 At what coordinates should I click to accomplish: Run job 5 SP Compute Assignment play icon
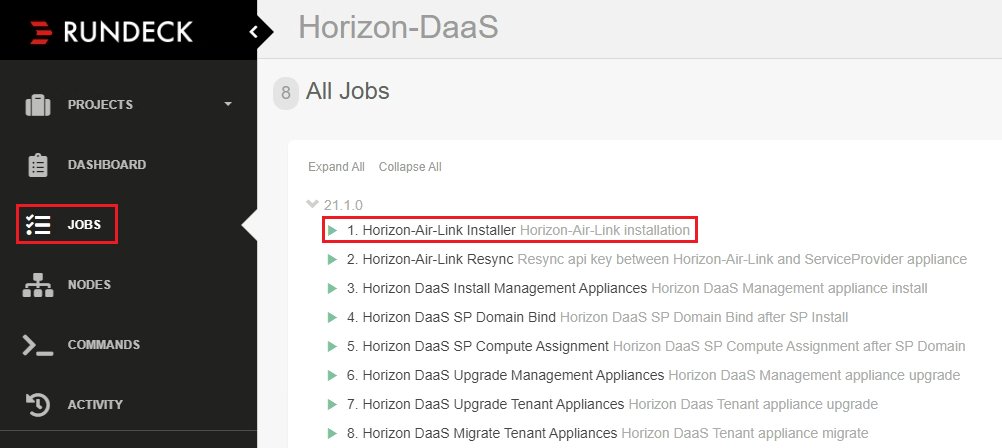click(x=332, y=346)
